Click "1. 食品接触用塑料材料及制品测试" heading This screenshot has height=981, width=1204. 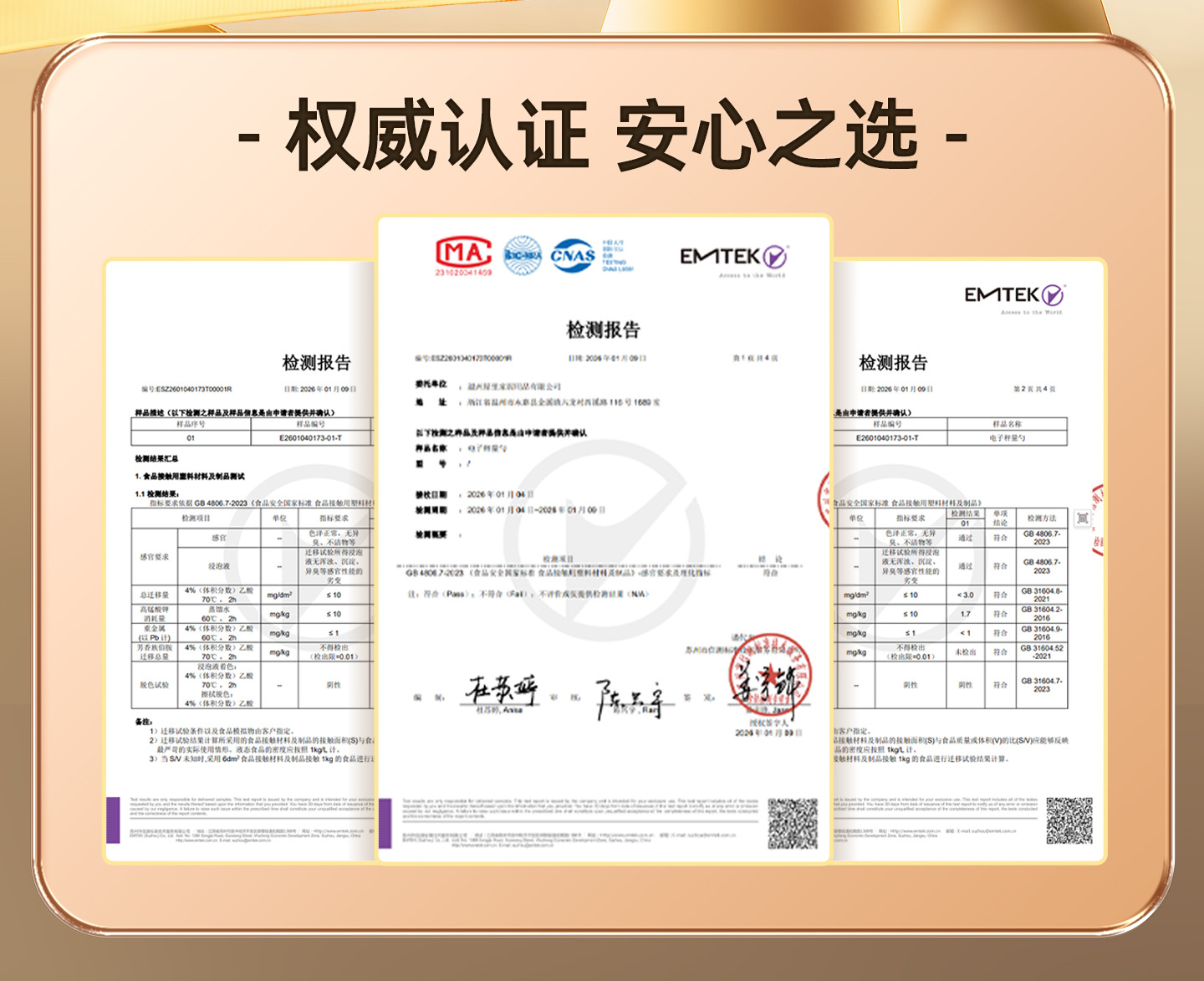[190, 476]
